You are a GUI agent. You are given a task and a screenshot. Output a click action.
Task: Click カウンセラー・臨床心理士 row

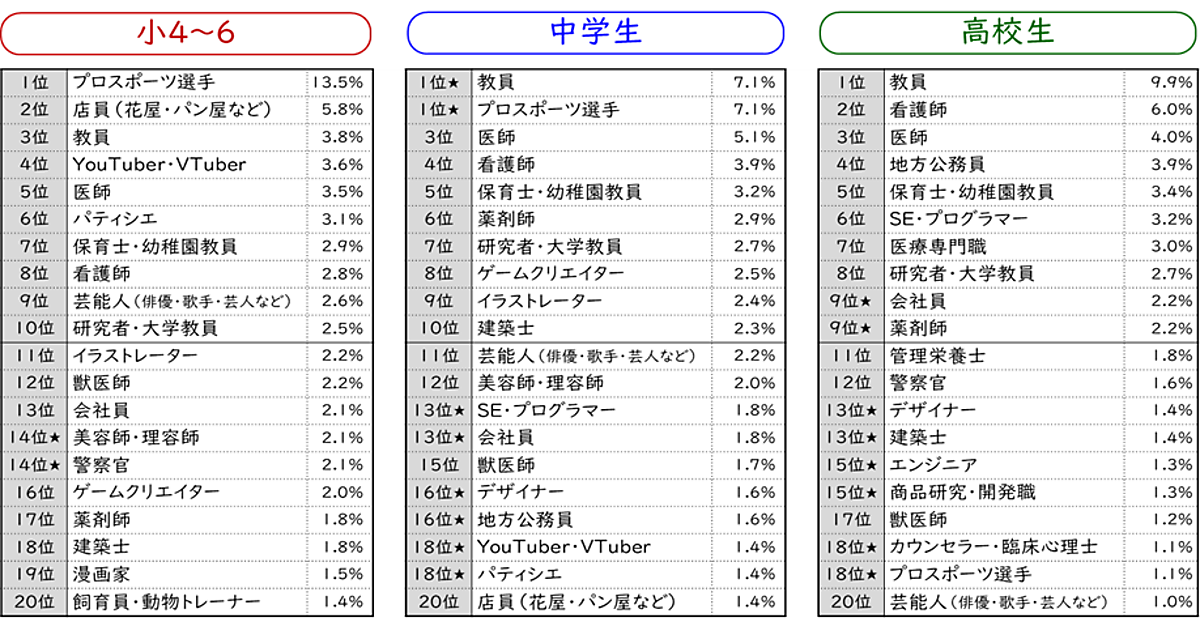pyautogui.click(x=993, y=547)
